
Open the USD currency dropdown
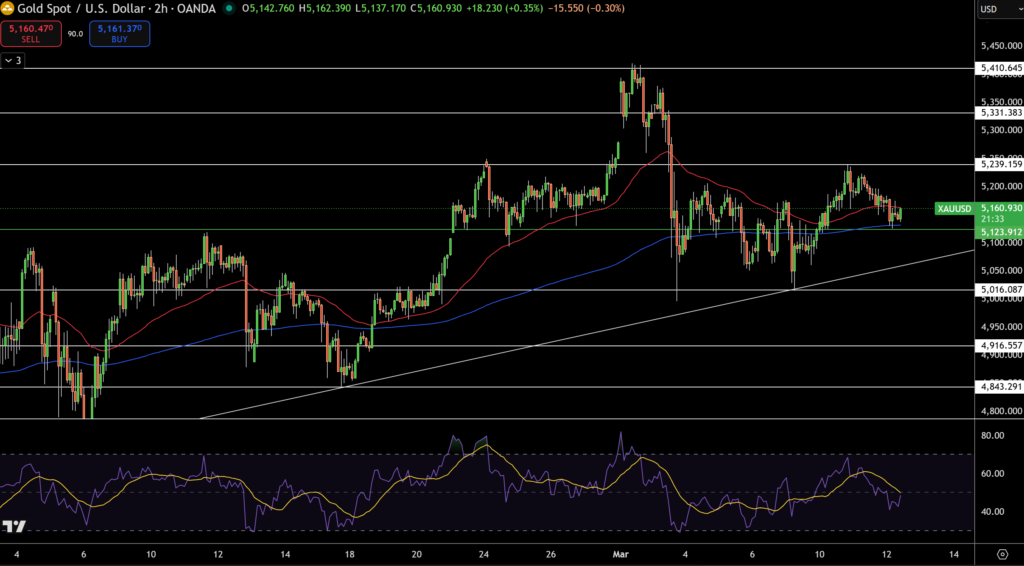997,9
